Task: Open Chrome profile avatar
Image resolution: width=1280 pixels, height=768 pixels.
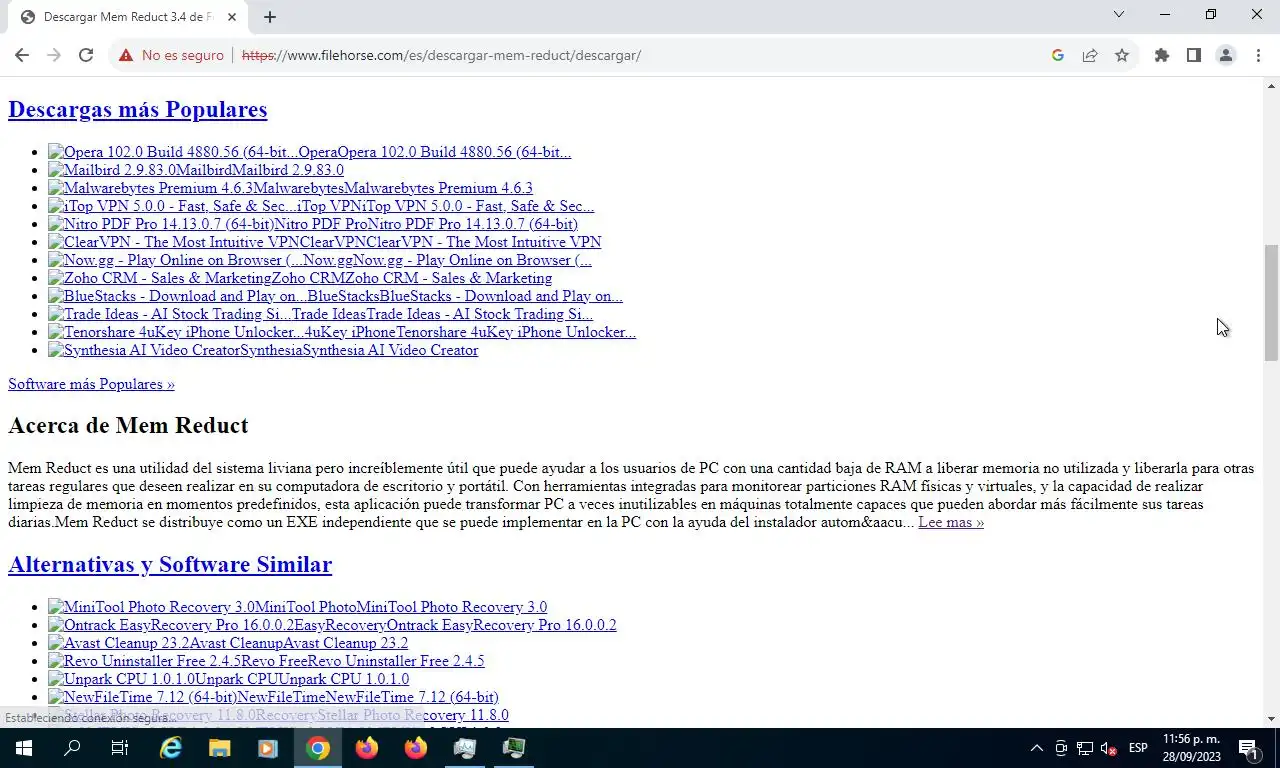Action: pyautogui.click(x=1226, y=55)
